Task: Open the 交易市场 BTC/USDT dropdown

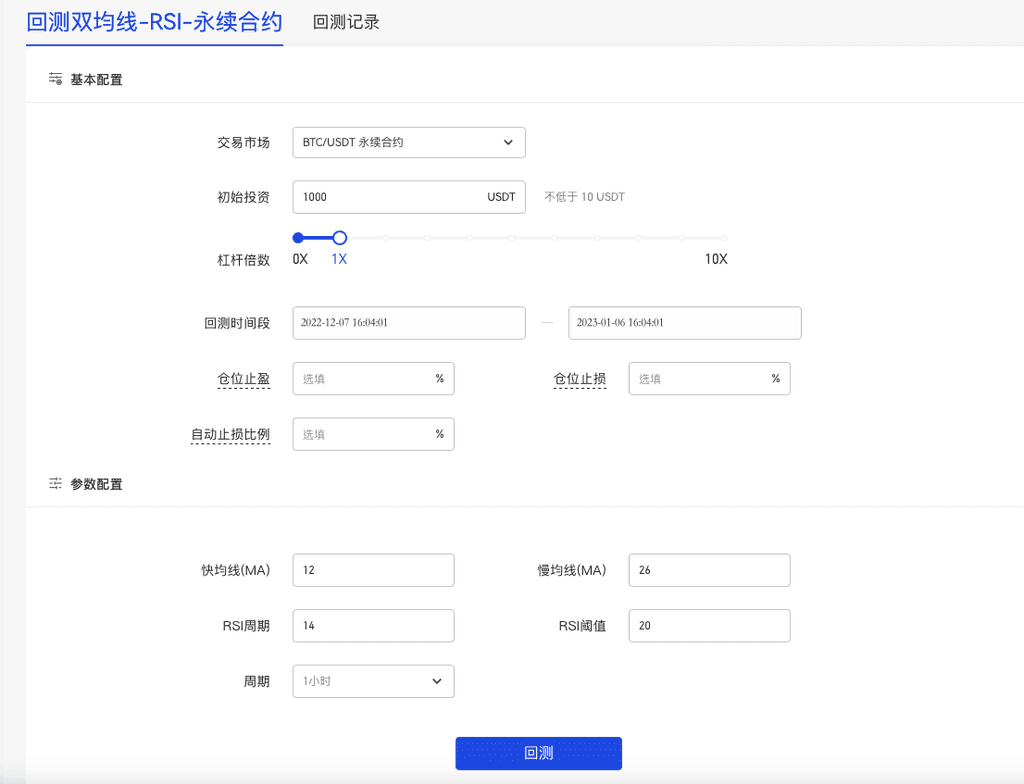Action: [x=408, y=142]
